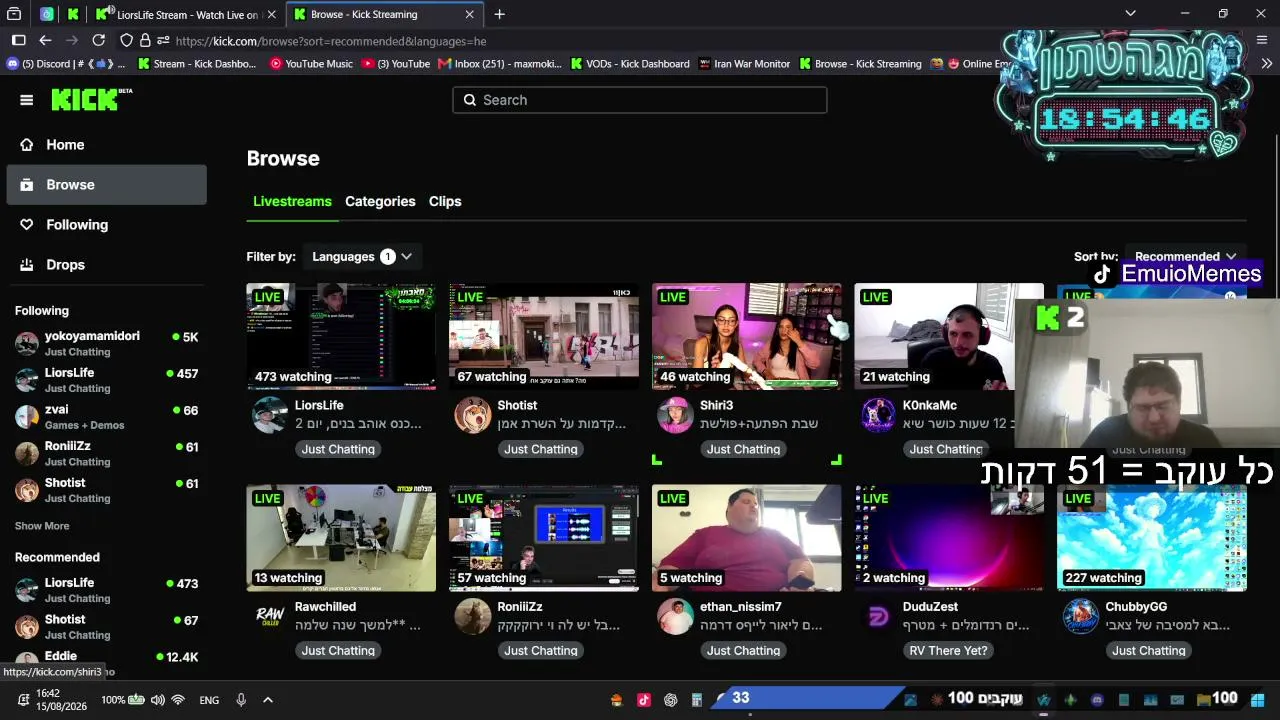Click the site padlock icon
The image size is (1280, 720).
point(146,41)
